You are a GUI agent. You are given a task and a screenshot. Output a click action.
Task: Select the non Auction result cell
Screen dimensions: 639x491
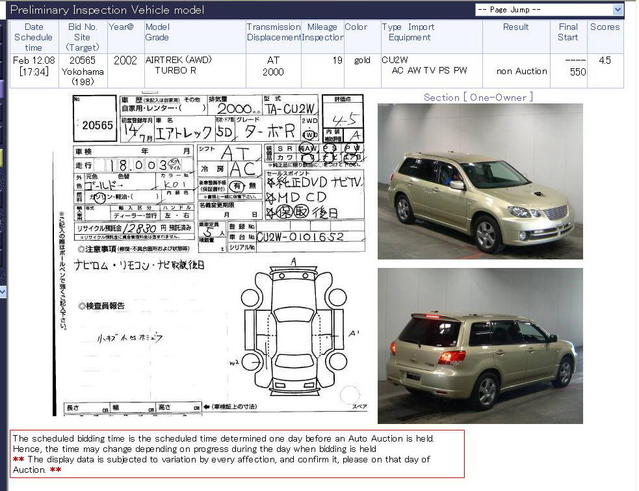point(516,71)
